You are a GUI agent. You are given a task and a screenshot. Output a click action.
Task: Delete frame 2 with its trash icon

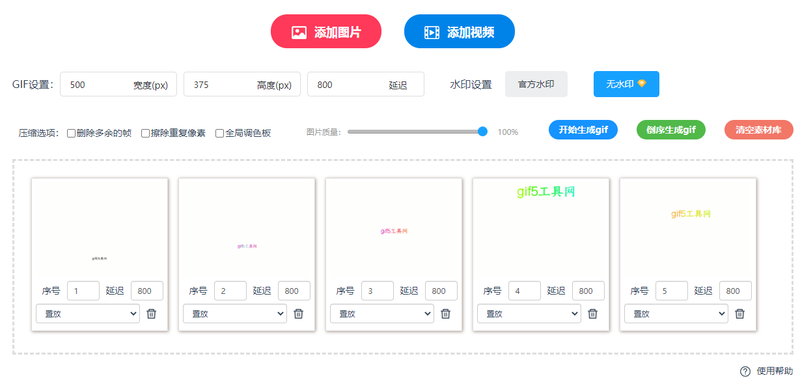point(298,314)
